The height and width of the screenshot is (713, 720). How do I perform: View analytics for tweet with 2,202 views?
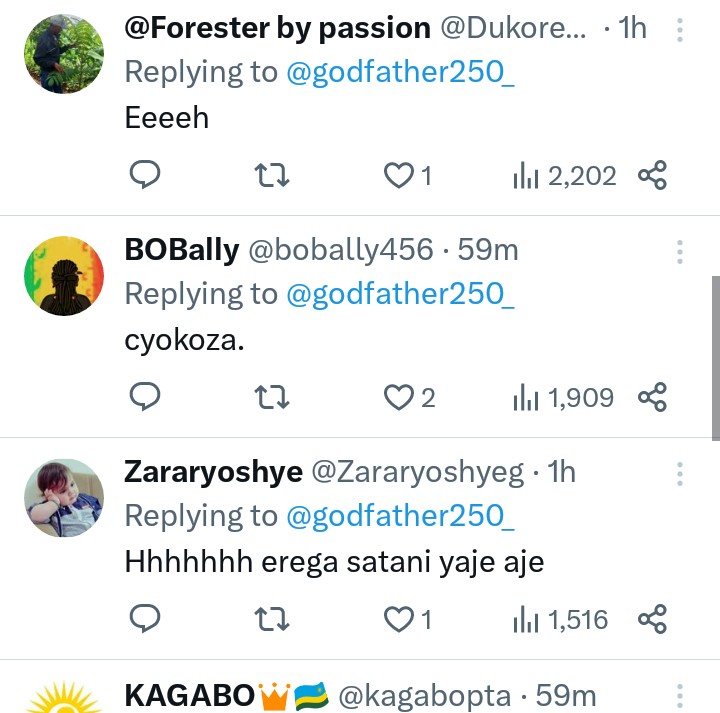coord(564,177)
